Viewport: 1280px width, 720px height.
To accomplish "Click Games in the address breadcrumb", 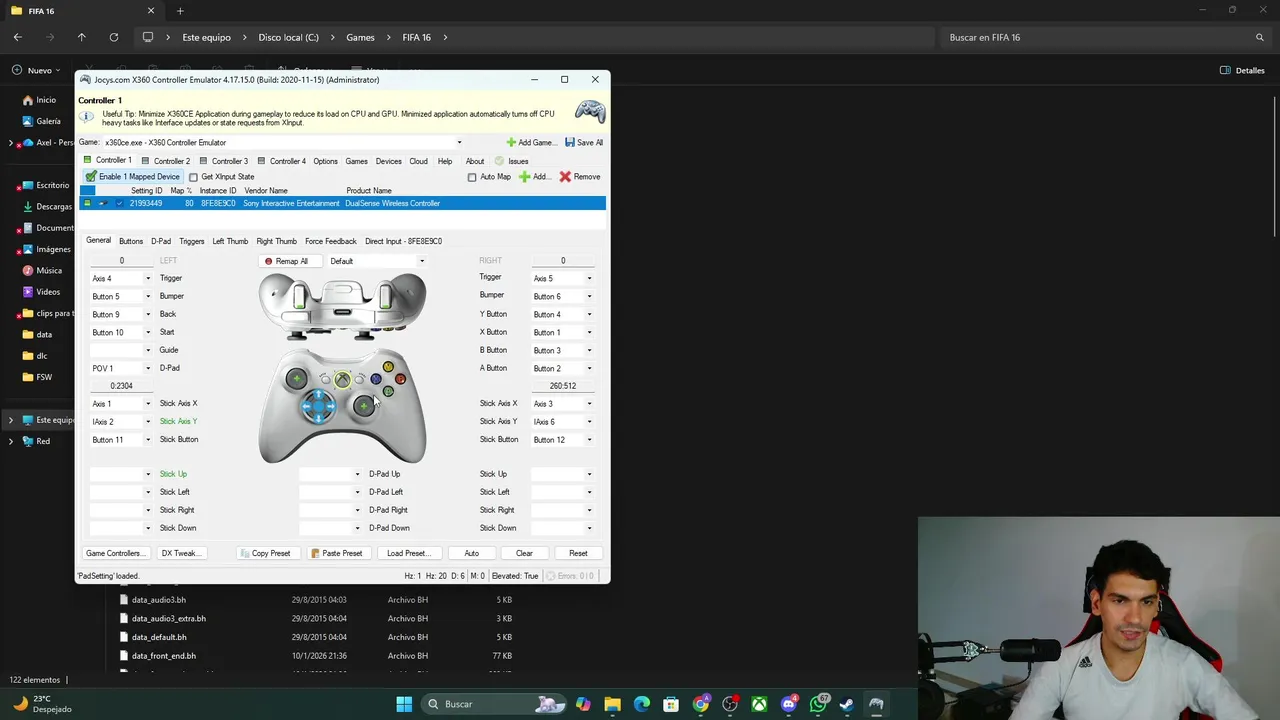I will (360, 37).
